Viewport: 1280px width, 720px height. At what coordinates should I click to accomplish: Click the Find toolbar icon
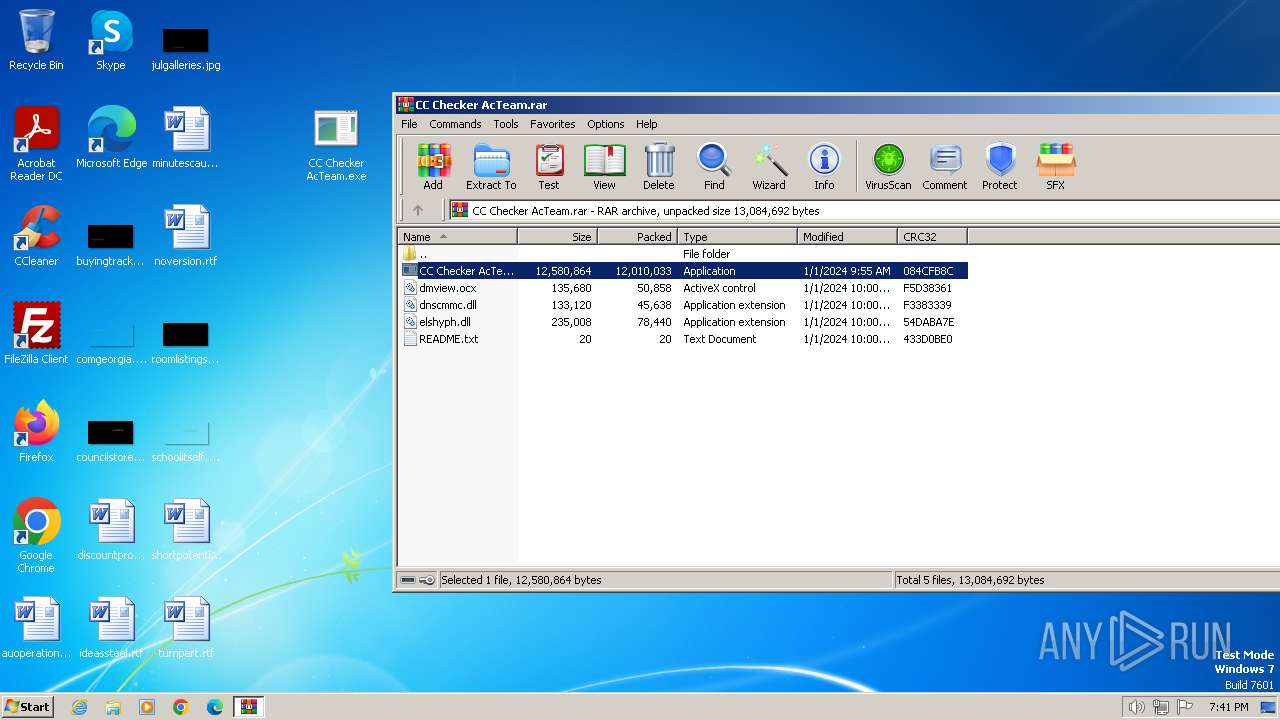tap(714, 166)
